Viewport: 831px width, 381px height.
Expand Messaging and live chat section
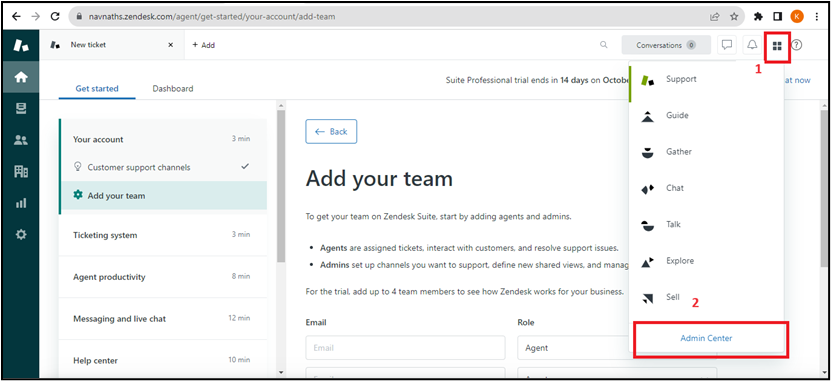click(x=163, y=318)
